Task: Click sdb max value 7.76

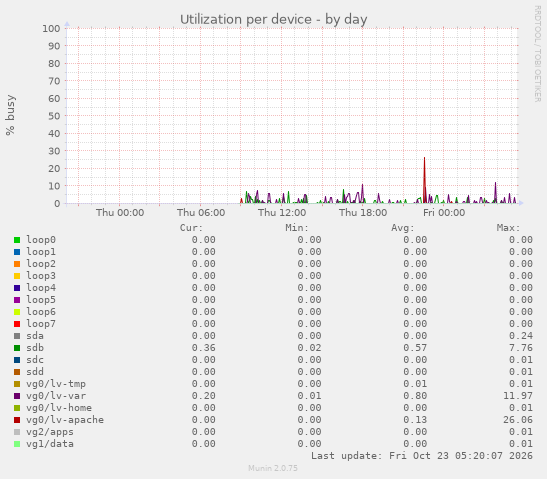Action: 520,348
